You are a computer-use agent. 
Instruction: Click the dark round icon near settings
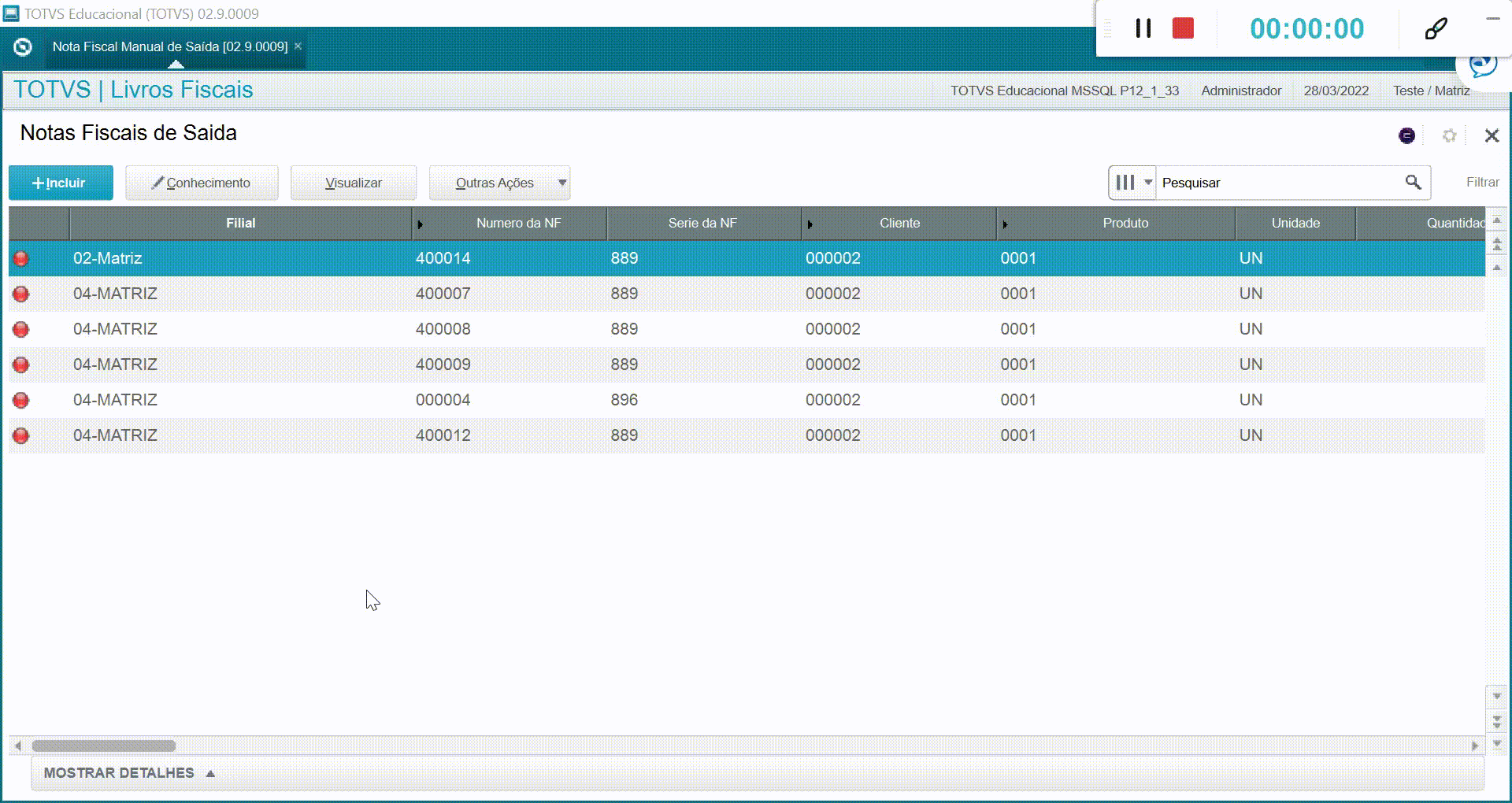pos(1406,135)
